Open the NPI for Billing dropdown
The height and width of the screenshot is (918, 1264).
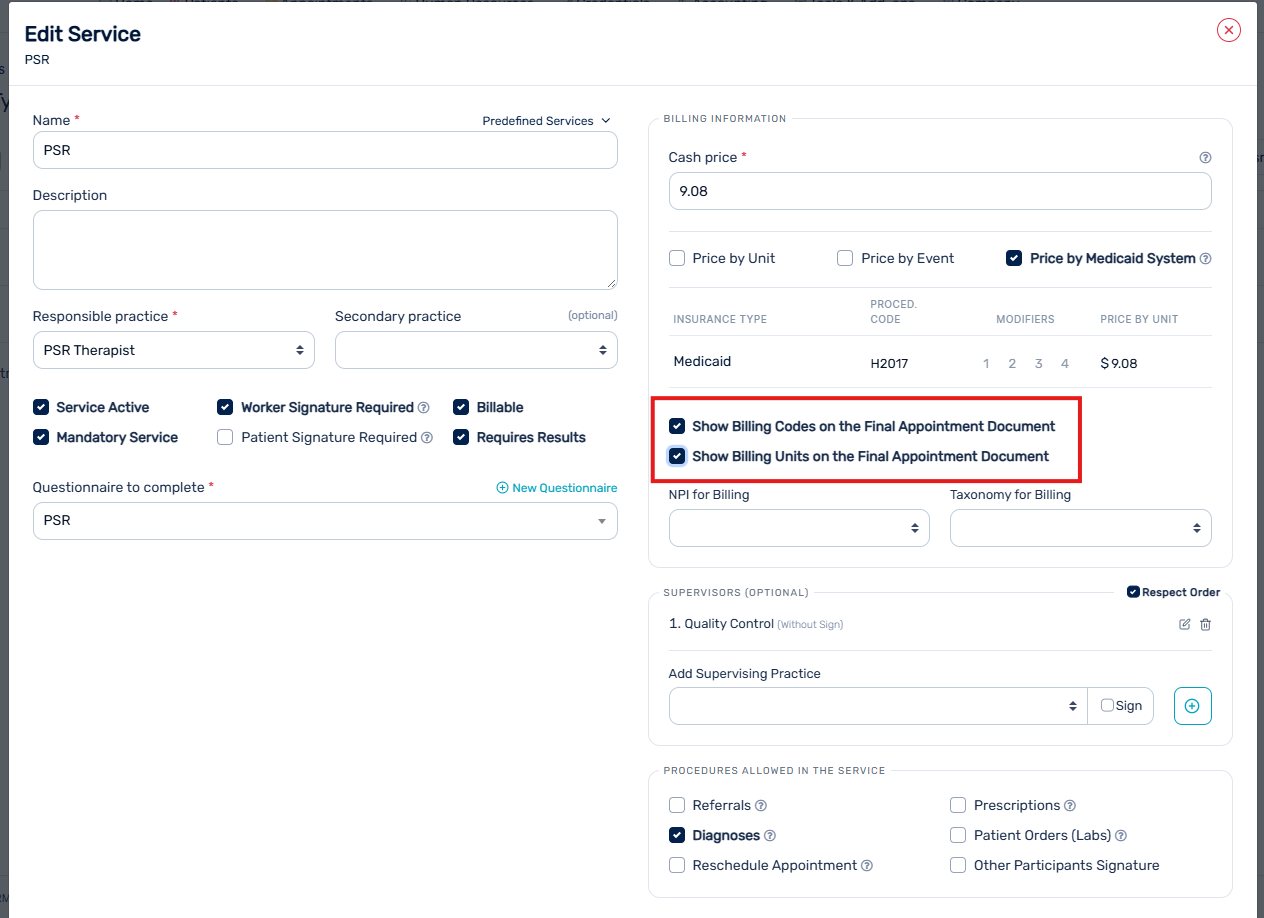click(x=799, y=528)
